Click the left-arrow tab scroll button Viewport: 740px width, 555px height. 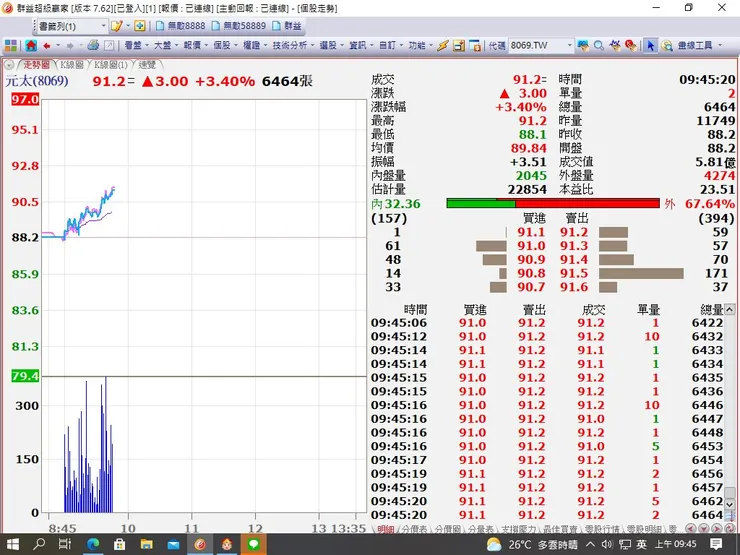point(690,529)
